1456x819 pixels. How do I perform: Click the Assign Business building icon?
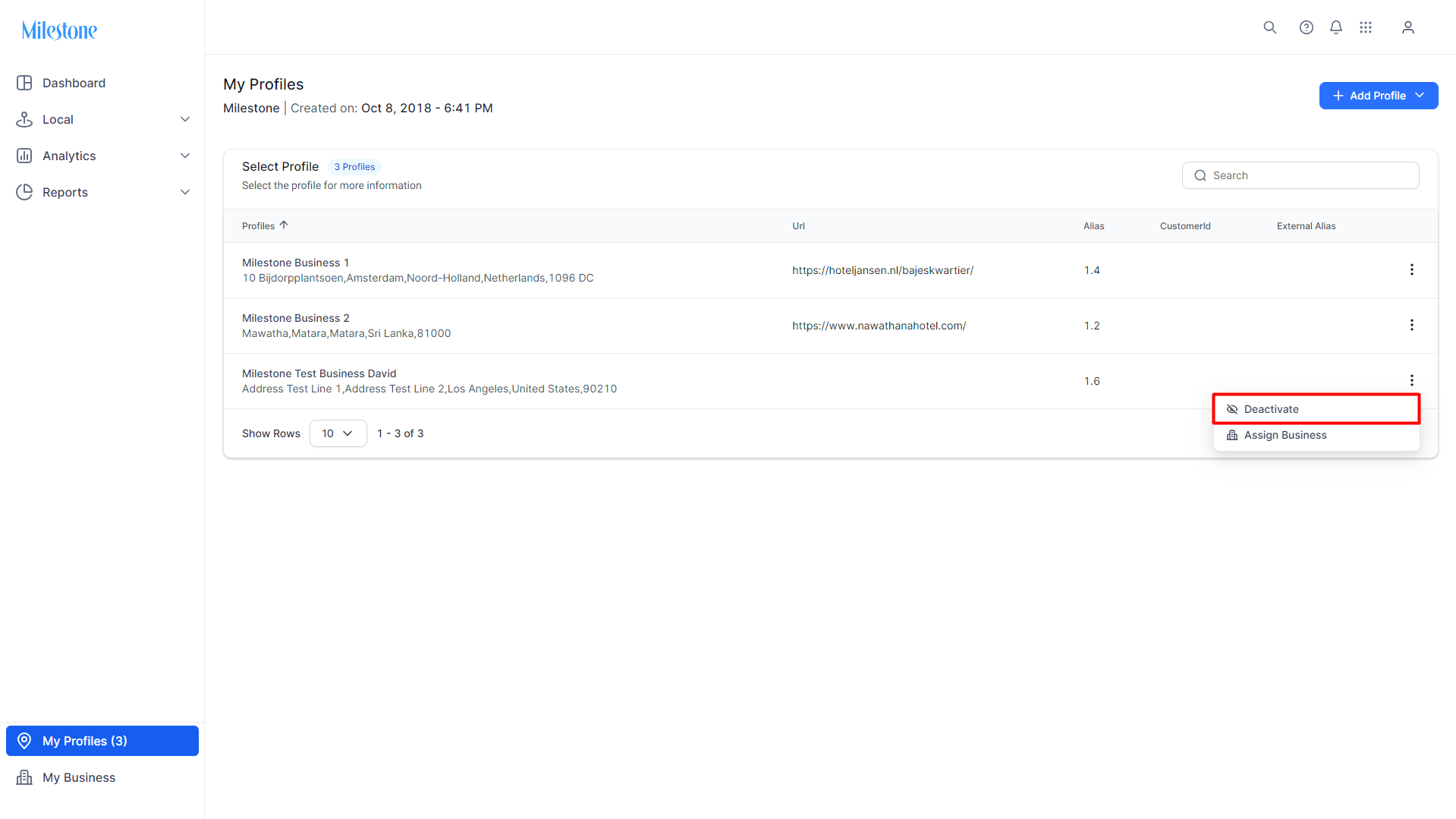click(x=1232, y=435)
